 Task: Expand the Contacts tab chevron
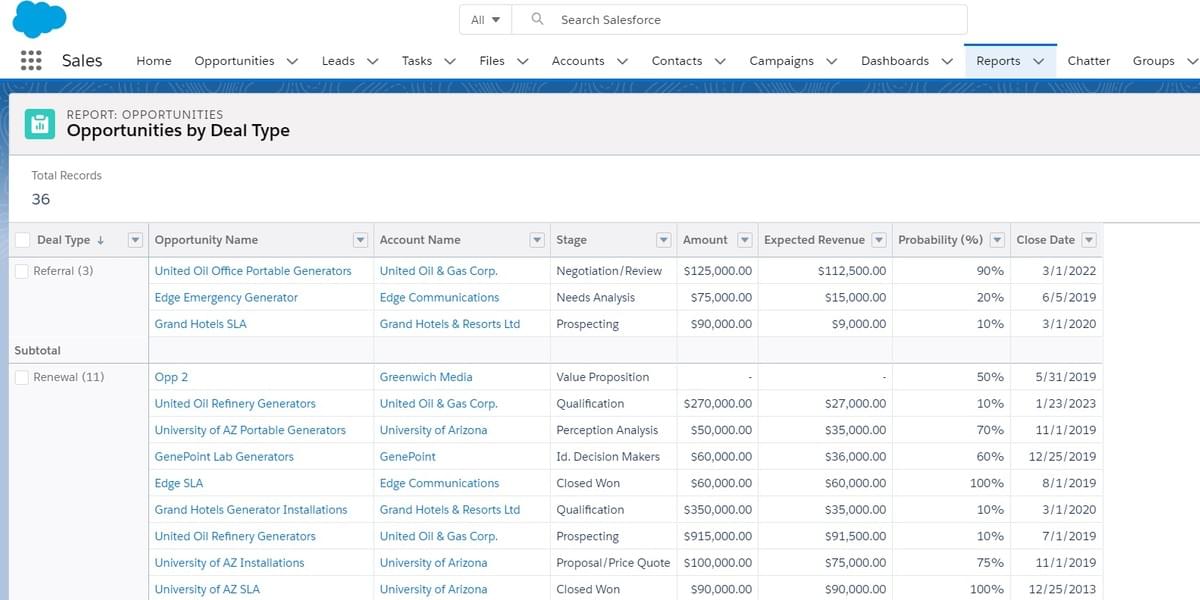720,61
